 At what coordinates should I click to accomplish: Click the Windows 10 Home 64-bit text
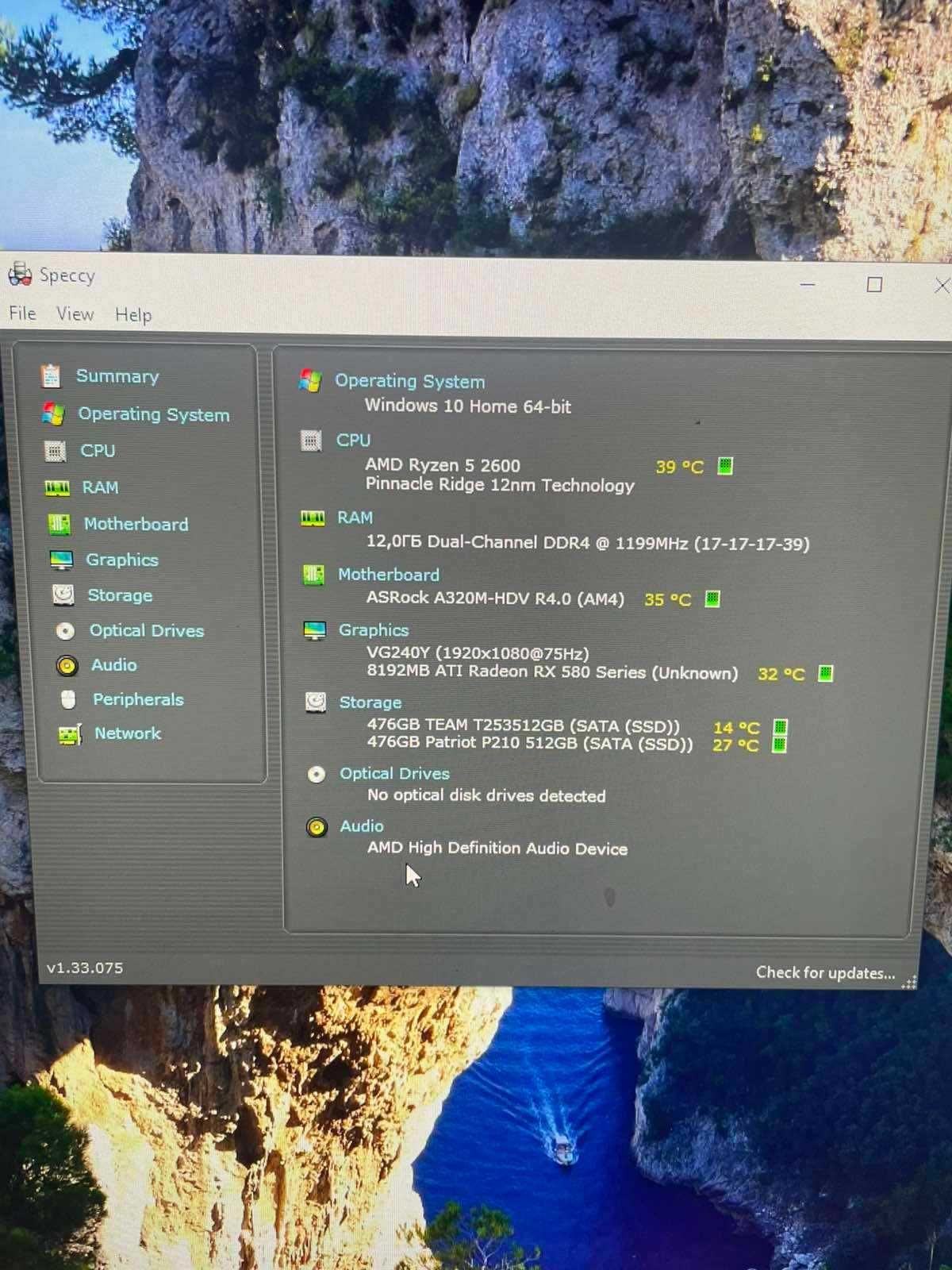coord(468,406)
